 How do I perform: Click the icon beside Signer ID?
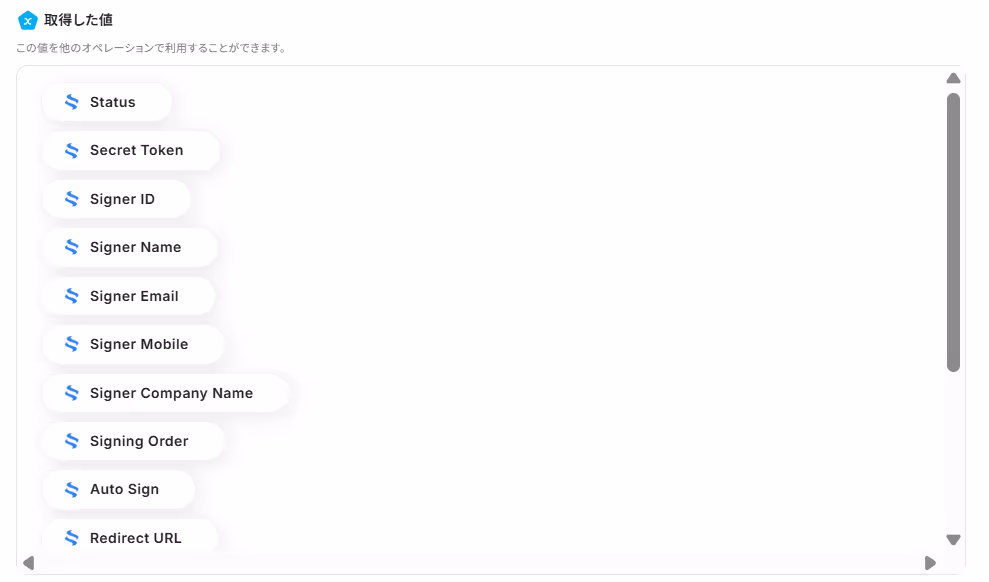(x=72, y=199)
